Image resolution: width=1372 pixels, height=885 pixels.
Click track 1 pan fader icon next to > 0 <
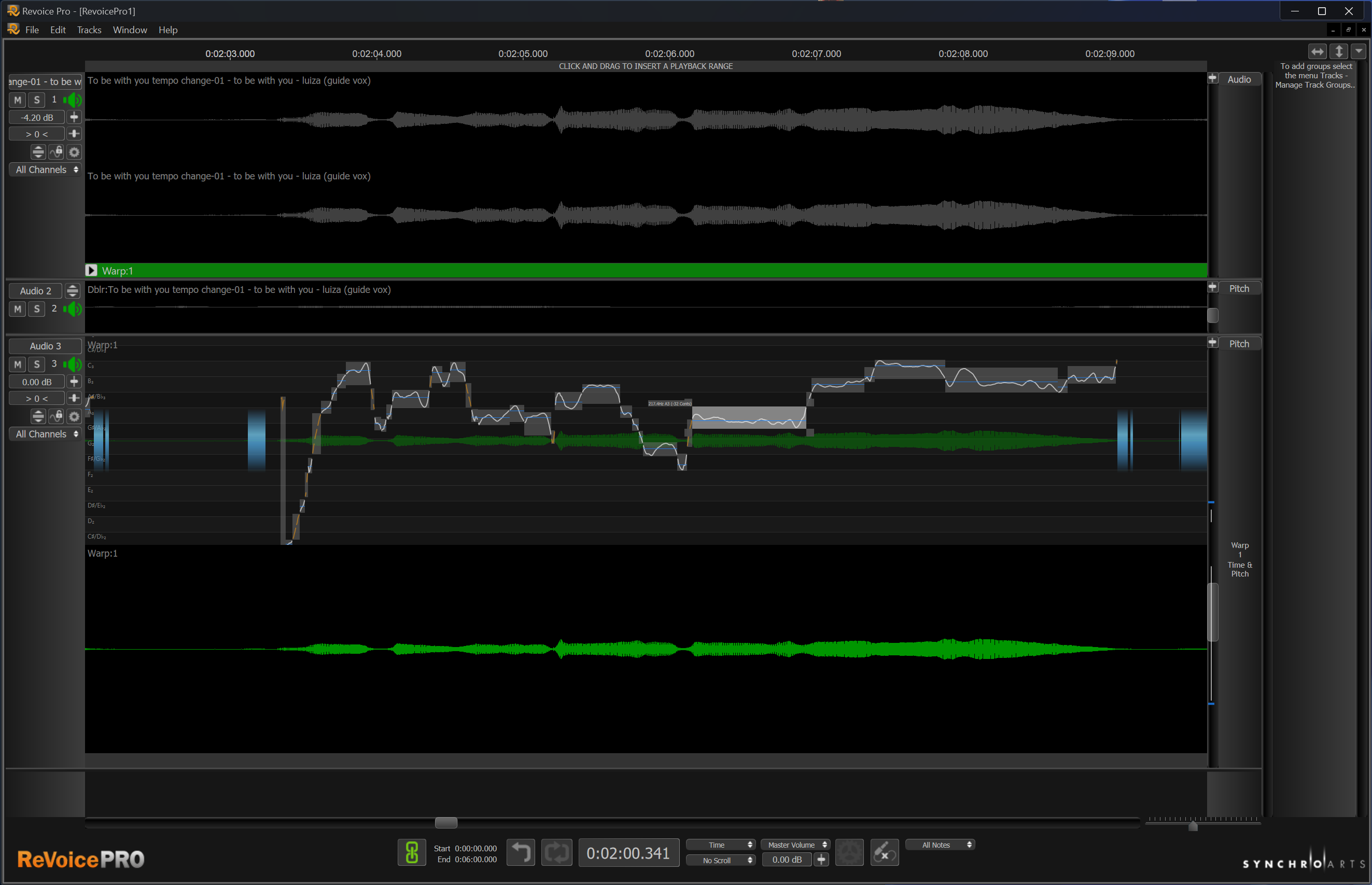coord(74,134)
